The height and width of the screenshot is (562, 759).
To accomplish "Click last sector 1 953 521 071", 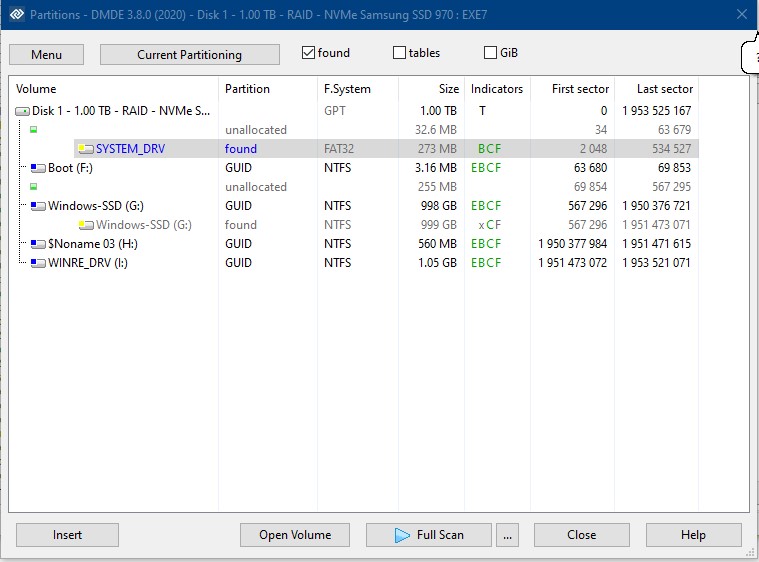I will tap(656, 263).
